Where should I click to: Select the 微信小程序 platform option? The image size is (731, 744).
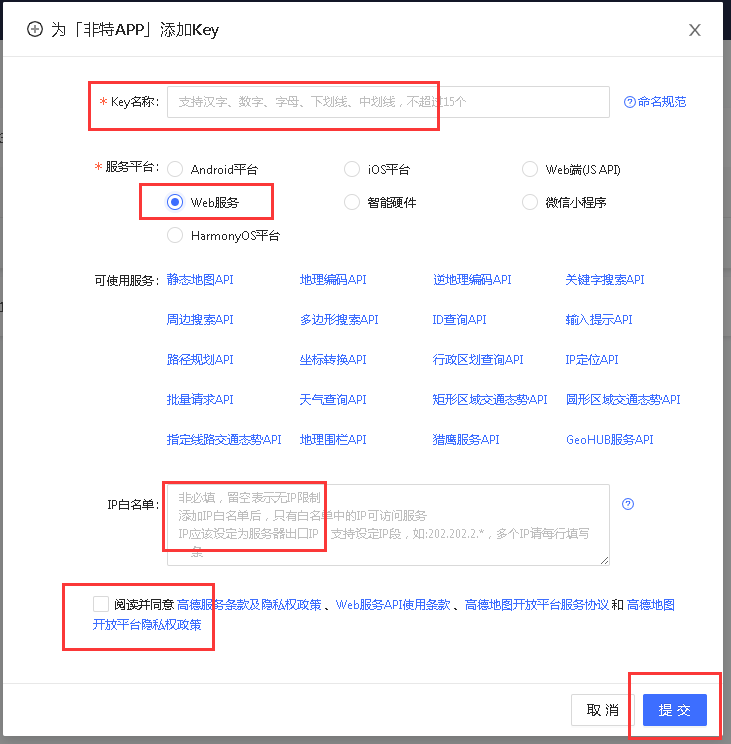tap(530, 202)
